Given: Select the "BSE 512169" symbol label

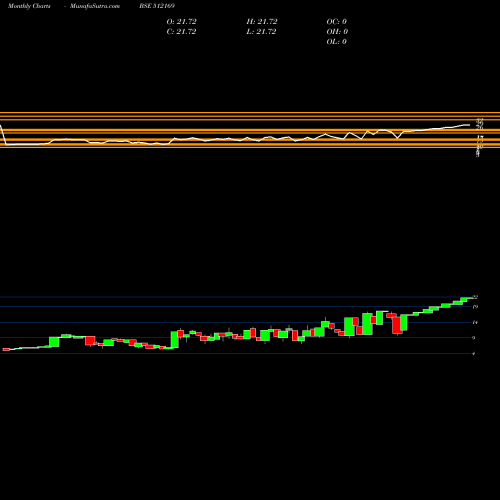Looking at the screenshot, I should tap(157, 6).
